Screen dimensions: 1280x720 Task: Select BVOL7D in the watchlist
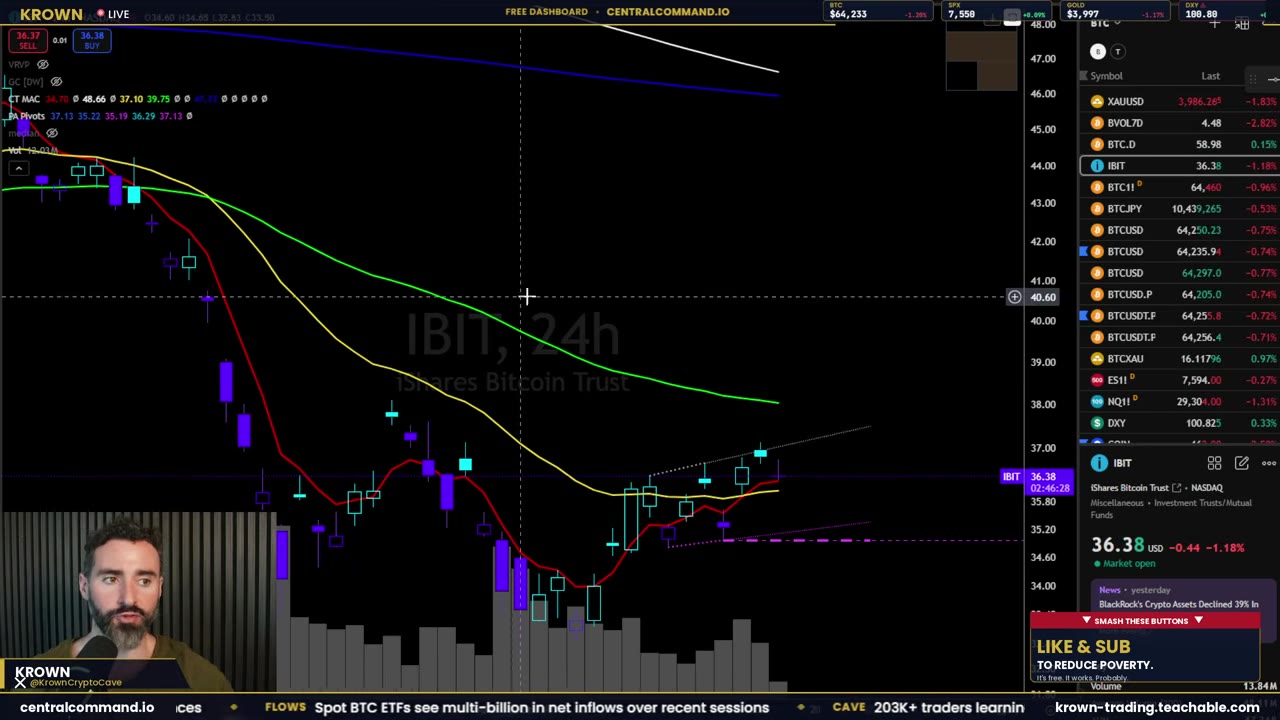[1180, 123]
